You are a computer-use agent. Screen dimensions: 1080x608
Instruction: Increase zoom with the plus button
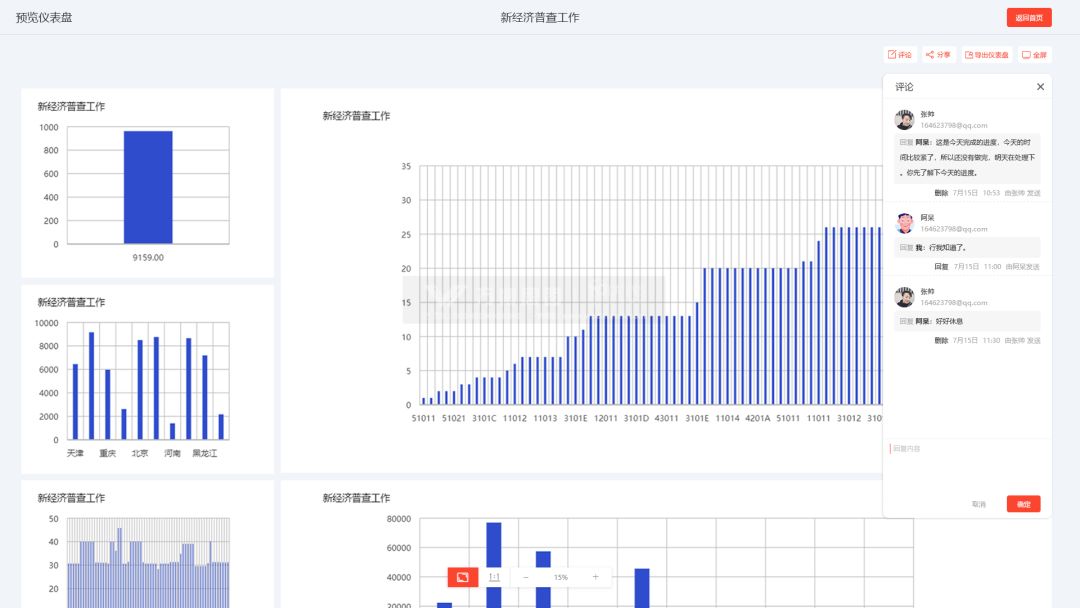tap(595, 577)
